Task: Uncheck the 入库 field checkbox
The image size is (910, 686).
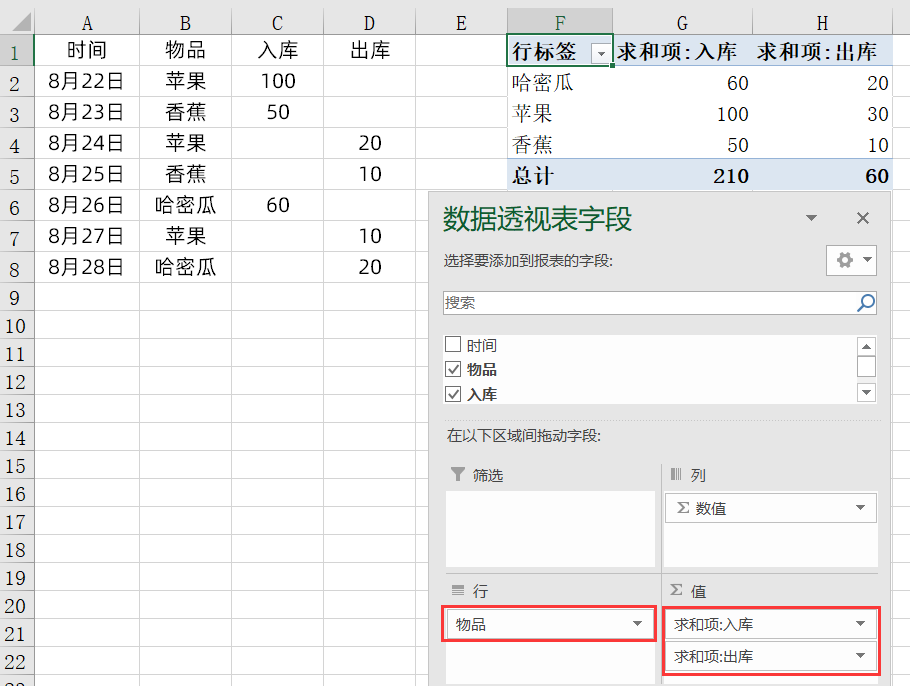Action: (454, 393)
